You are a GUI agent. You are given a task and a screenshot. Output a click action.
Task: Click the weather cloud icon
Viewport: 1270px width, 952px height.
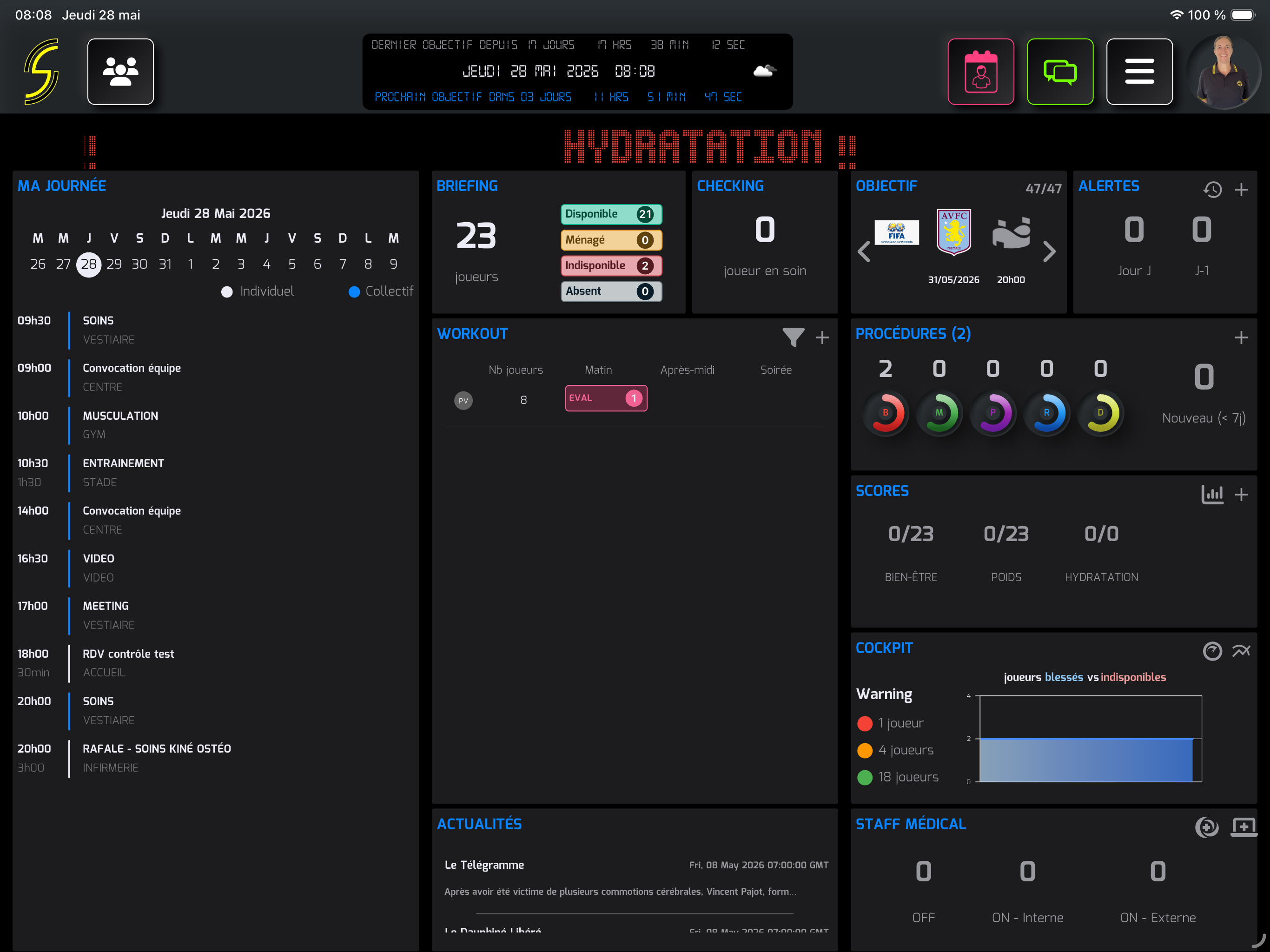(765, 71)
